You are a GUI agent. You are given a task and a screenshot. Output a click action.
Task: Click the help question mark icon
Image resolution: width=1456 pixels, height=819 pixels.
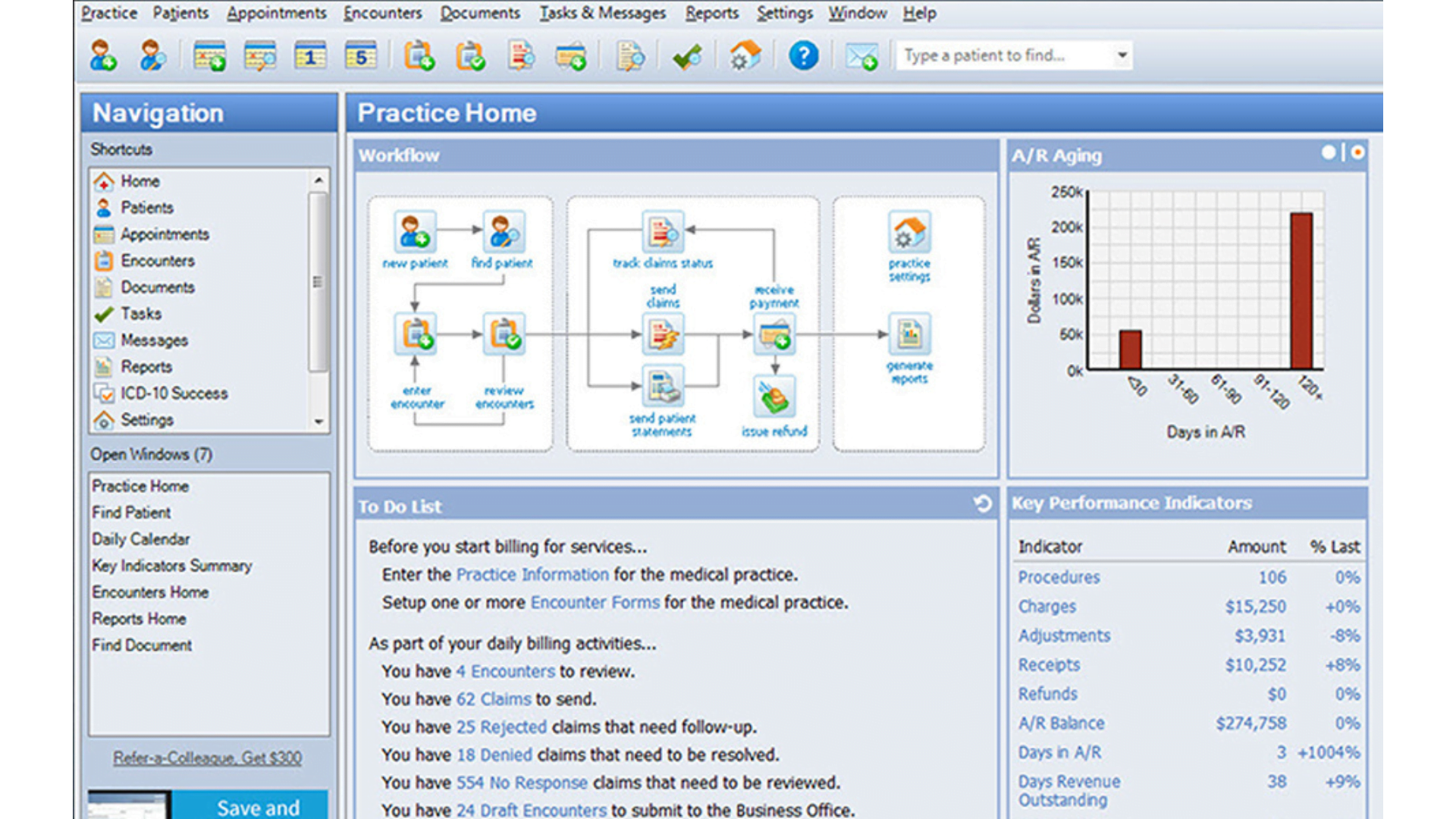click(803, 56)
